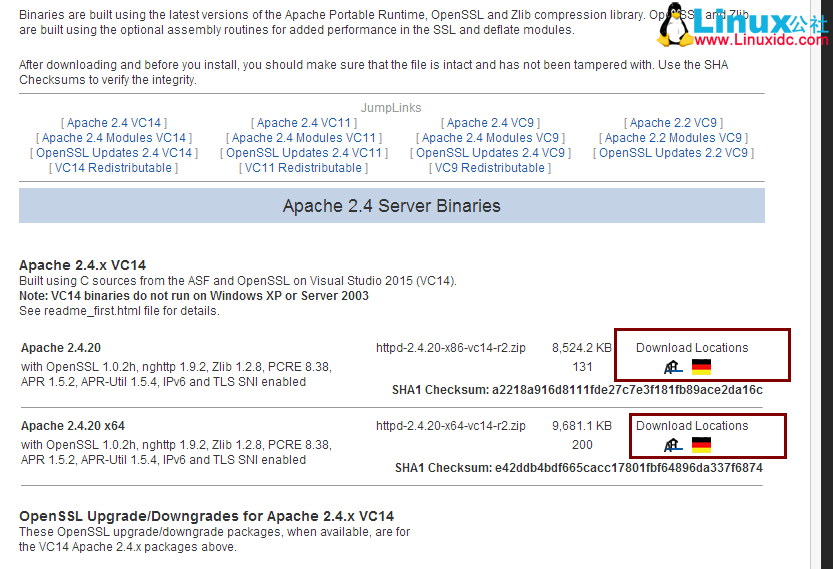Jump to Apache 2.4 VC14 section

tap(114, 123)
